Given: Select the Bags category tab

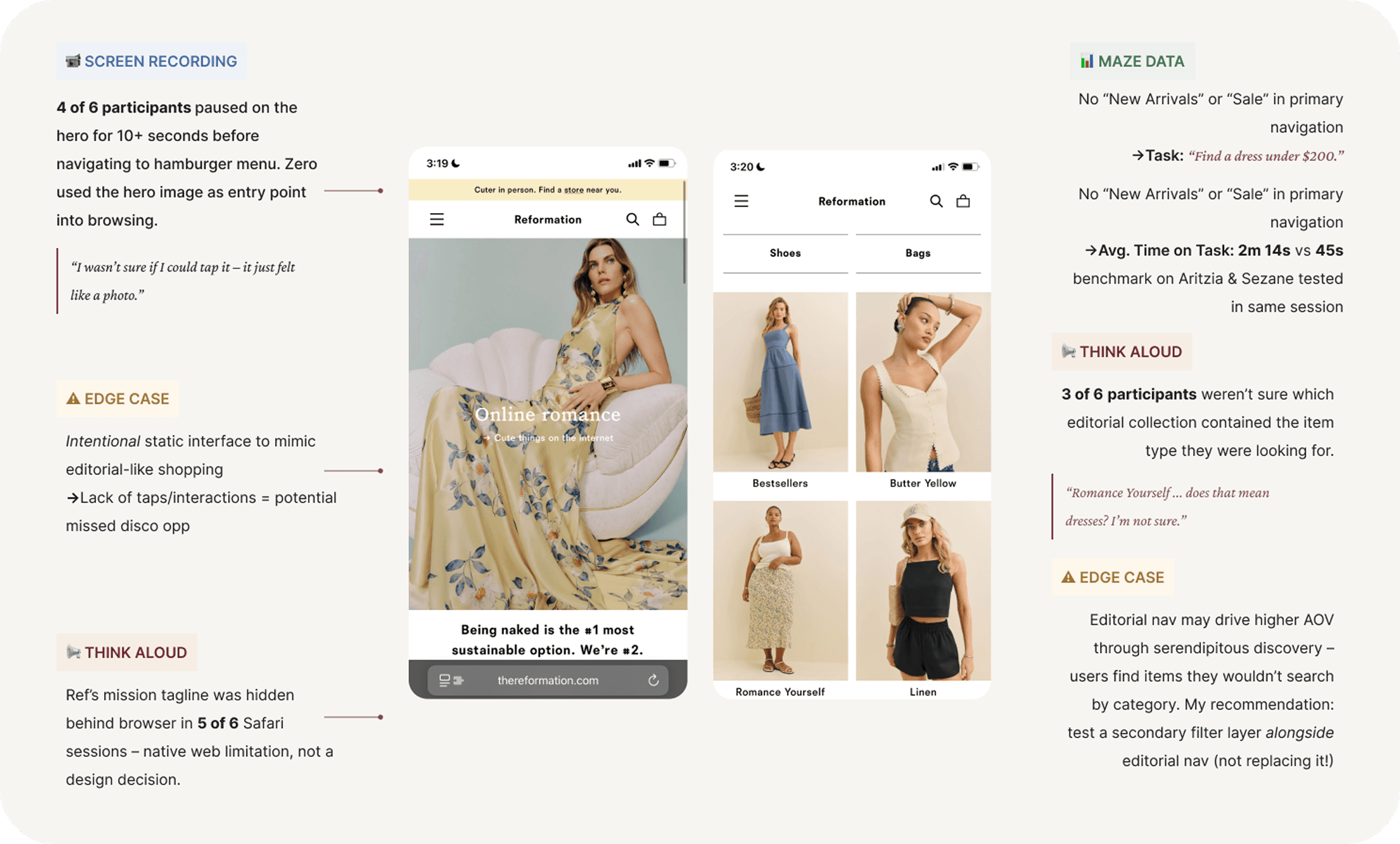Looking at the screenshot, I should tap(917, 253).
